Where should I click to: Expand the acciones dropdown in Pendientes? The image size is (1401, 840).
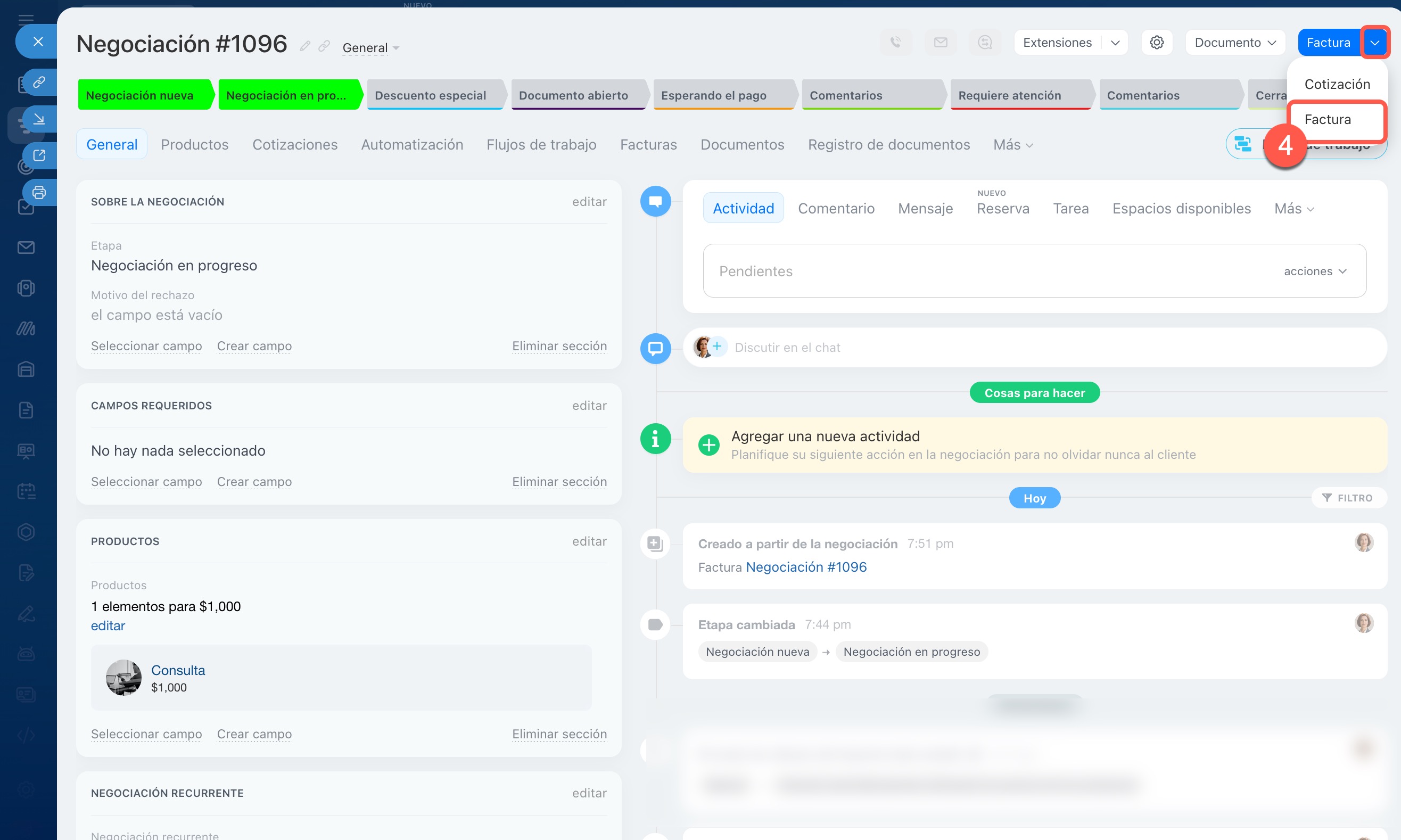click(1315, 271)
